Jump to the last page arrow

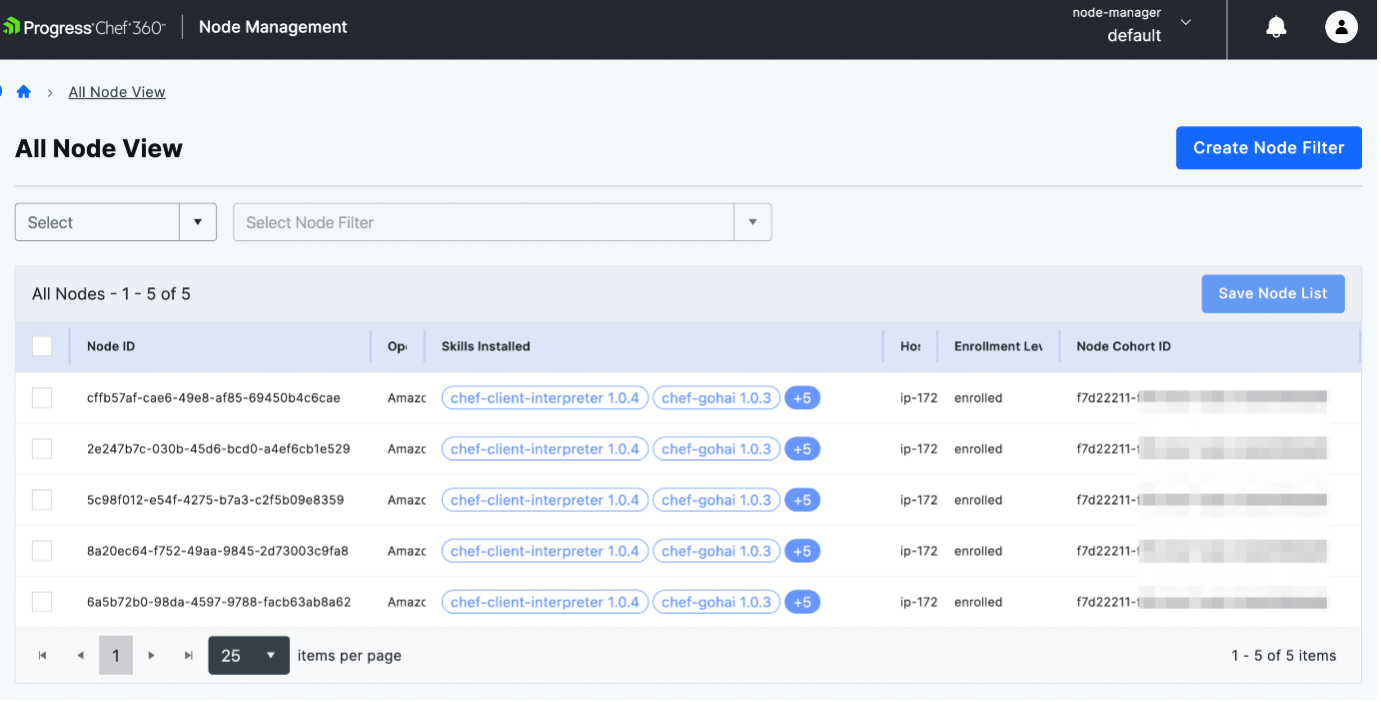pyautogui.click(x=189, y=656)
